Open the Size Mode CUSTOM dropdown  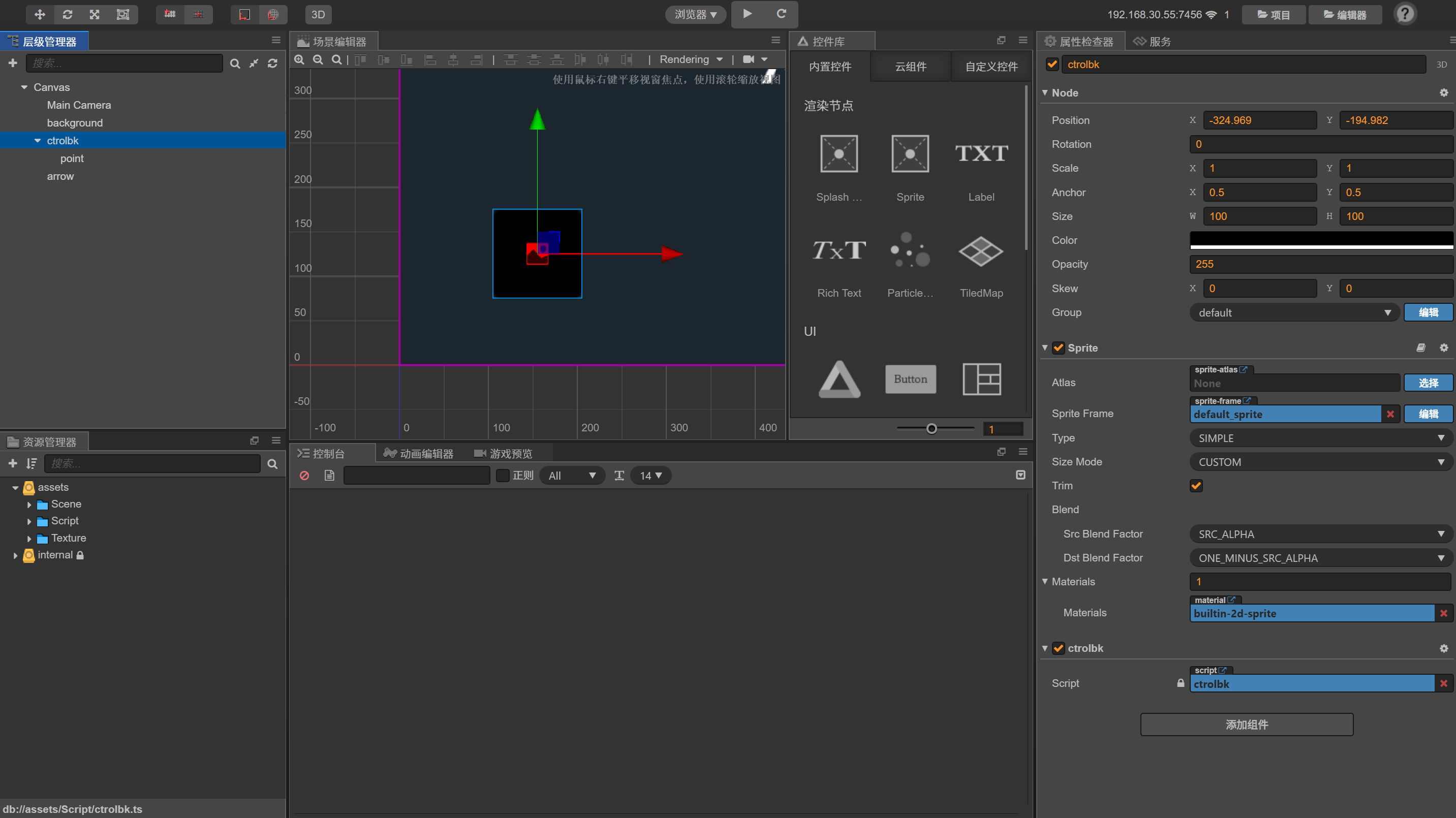click(1320, 462)
